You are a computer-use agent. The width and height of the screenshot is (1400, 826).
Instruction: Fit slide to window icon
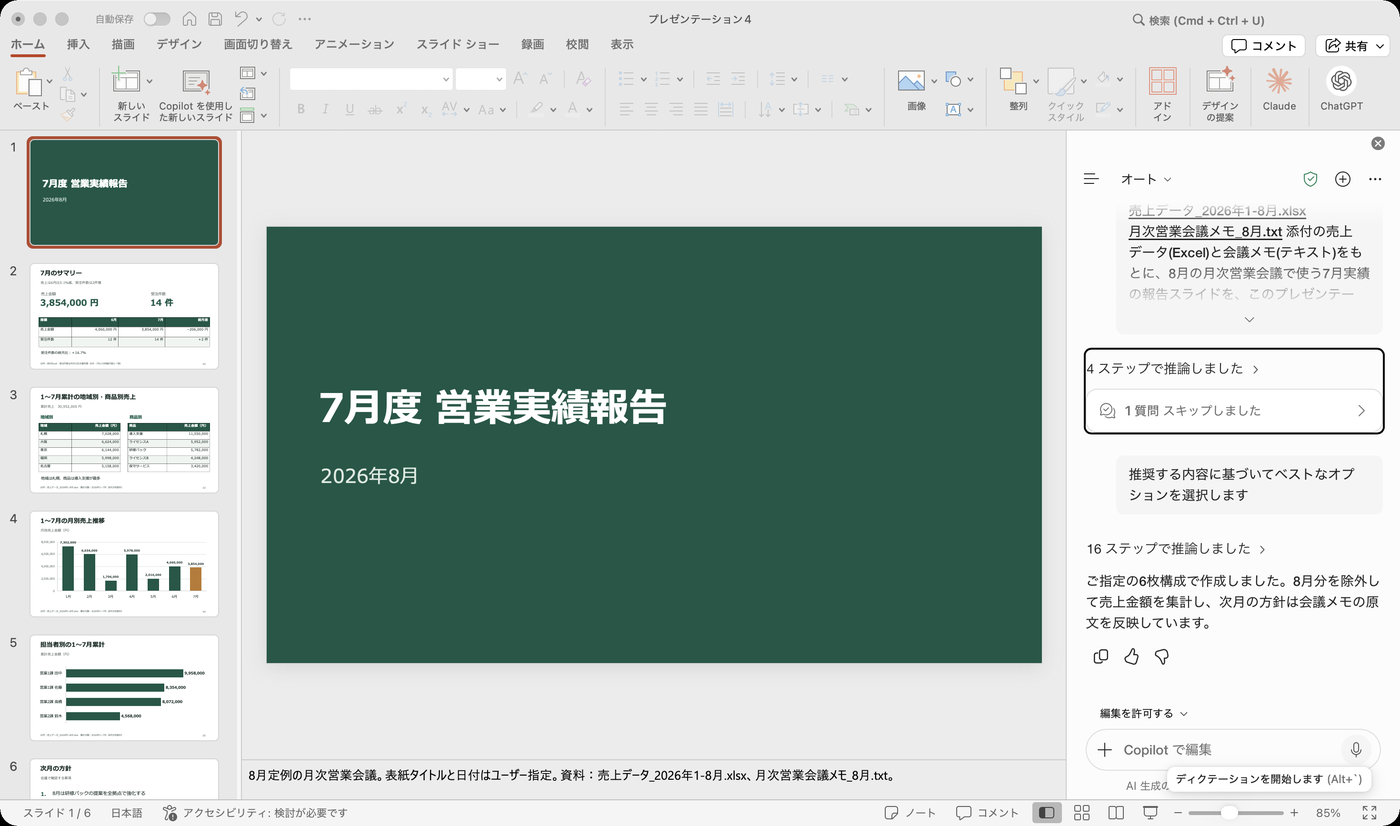coord(1370,813)
